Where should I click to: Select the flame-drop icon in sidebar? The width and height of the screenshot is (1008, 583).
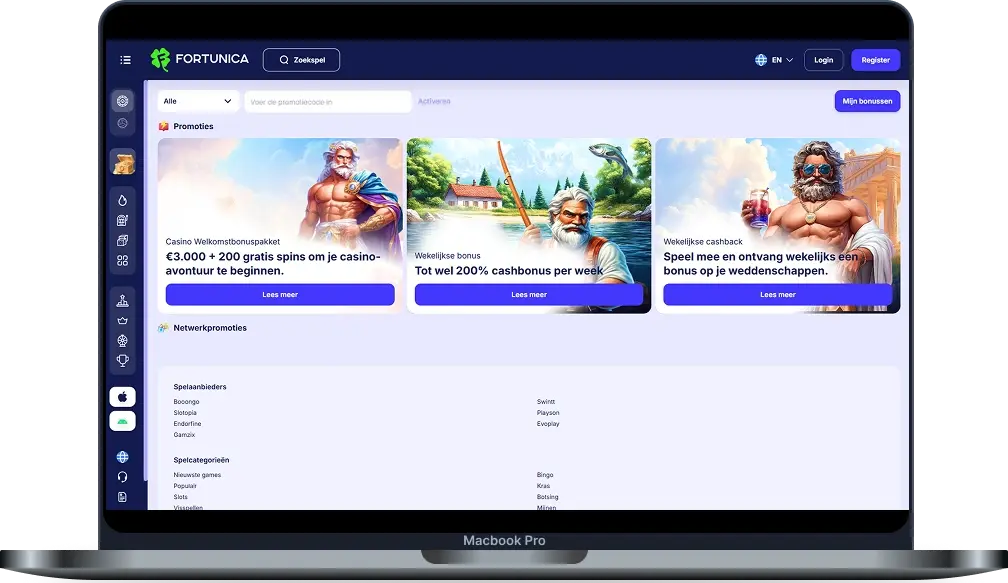click(x=122, y=200)
